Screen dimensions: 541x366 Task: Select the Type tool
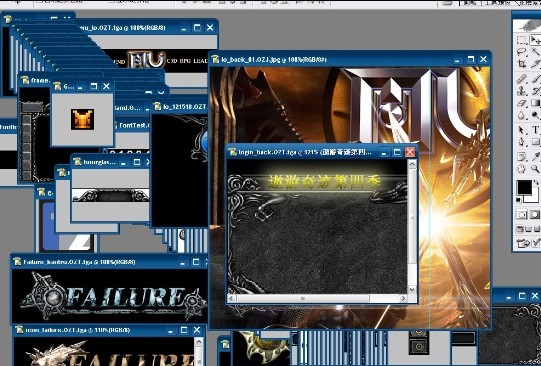(x=535, y=130)
